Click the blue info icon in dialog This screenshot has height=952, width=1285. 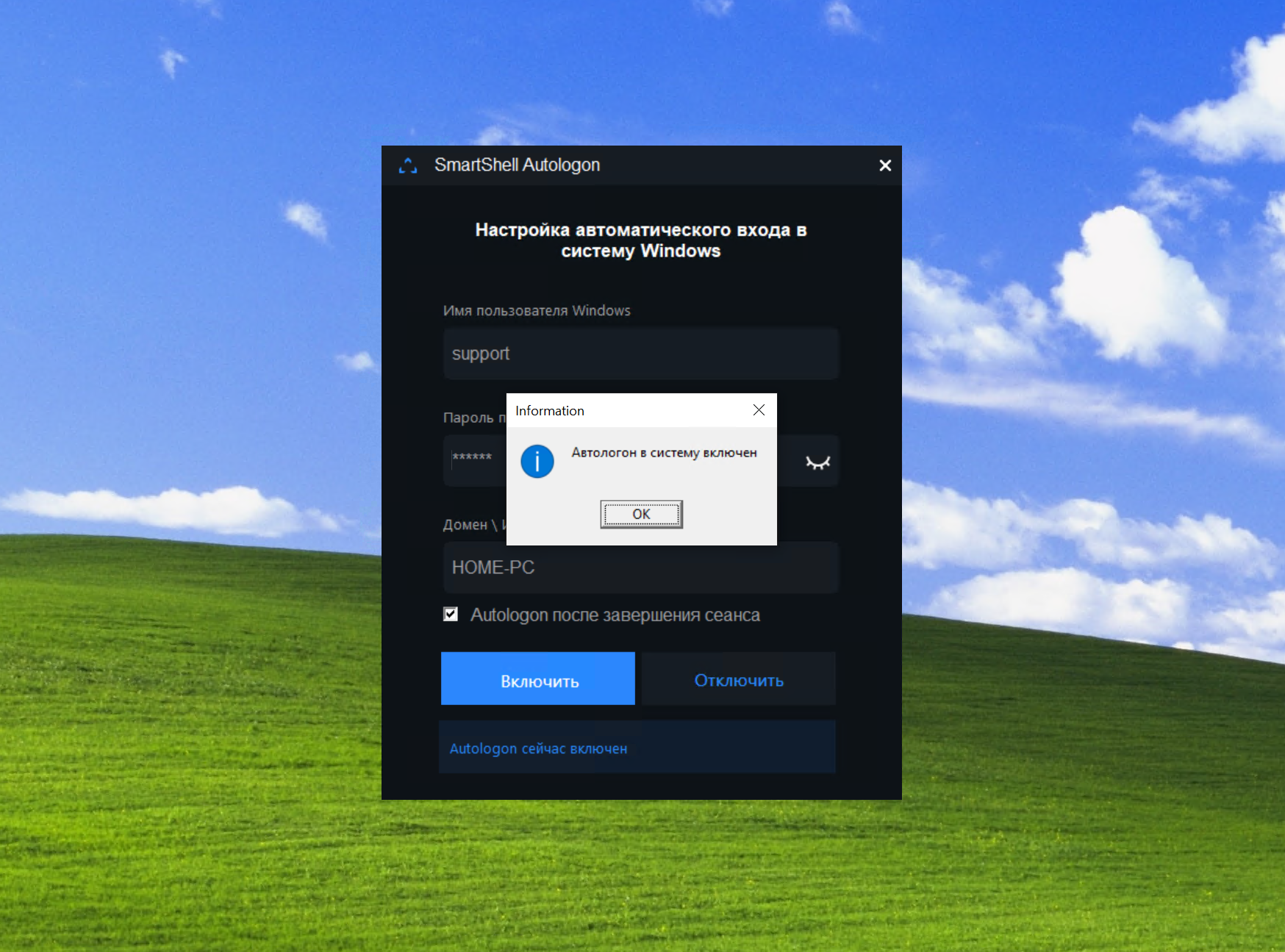[x=537, y=462]
